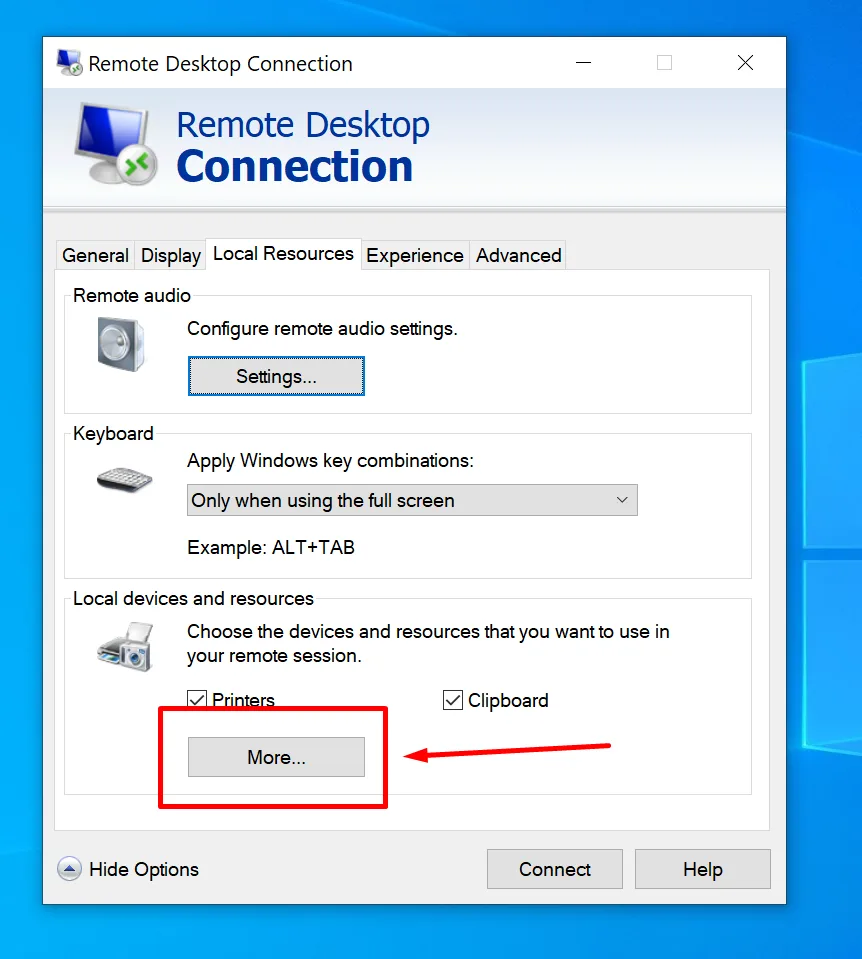This screenshot has width=862, height=959.
Task: Click the remote audio speaker icon
Action: click(x=121, y=344)
